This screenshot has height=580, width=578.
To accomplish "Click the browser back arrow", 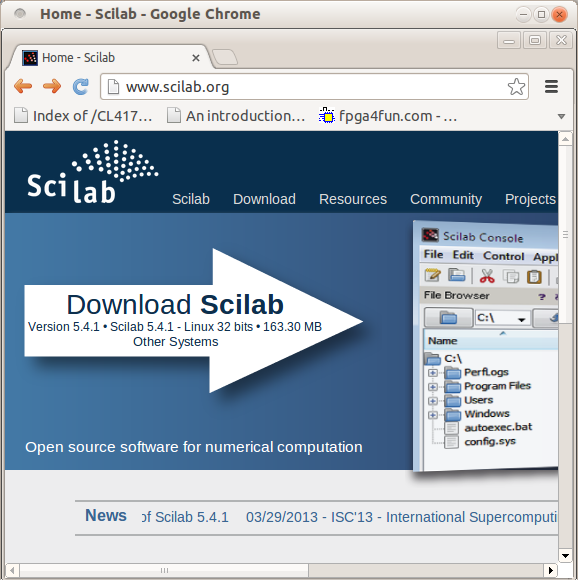I will coord(23,87).
